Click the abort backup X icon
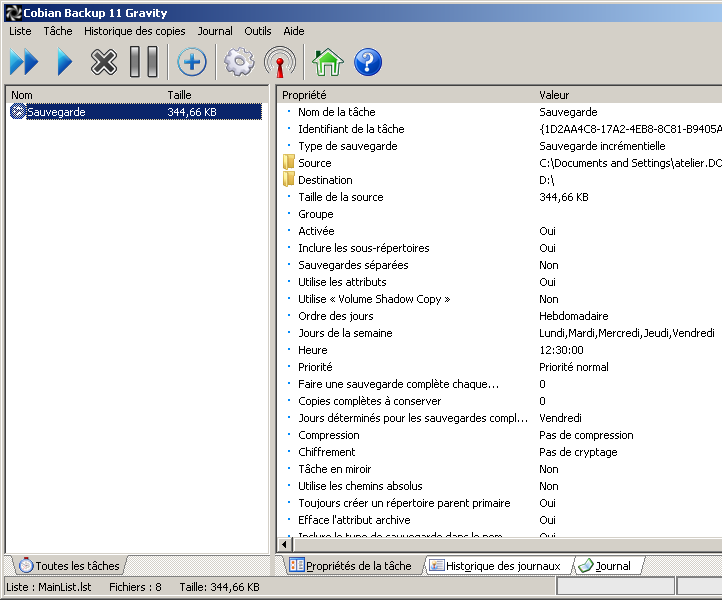The image size is (722, 600). (x=104, y=63)
